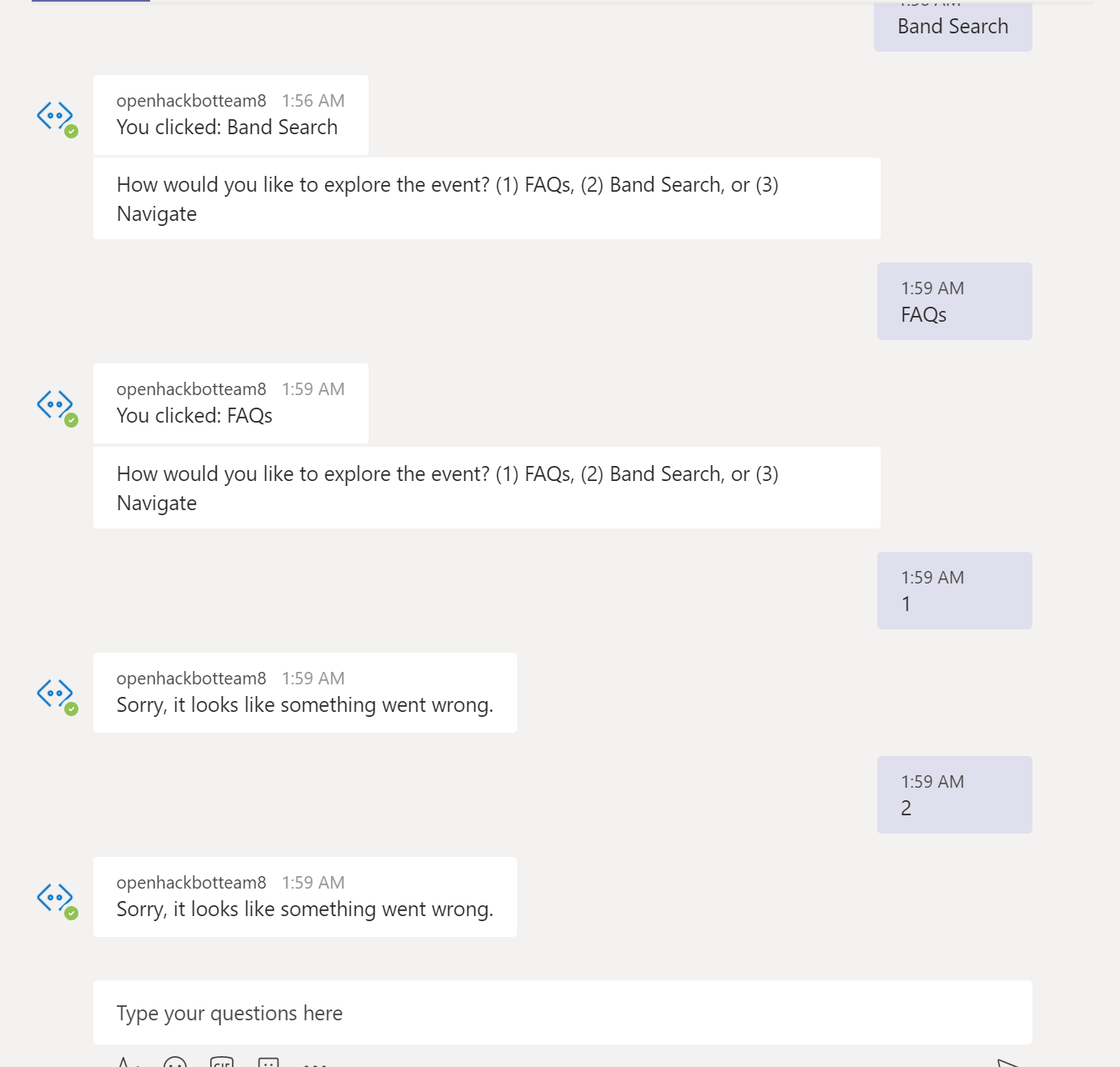The height and width of the screenshot is (1067, 1120).
Task: Open the sticker picker
Action: [x=269, y=1060]
